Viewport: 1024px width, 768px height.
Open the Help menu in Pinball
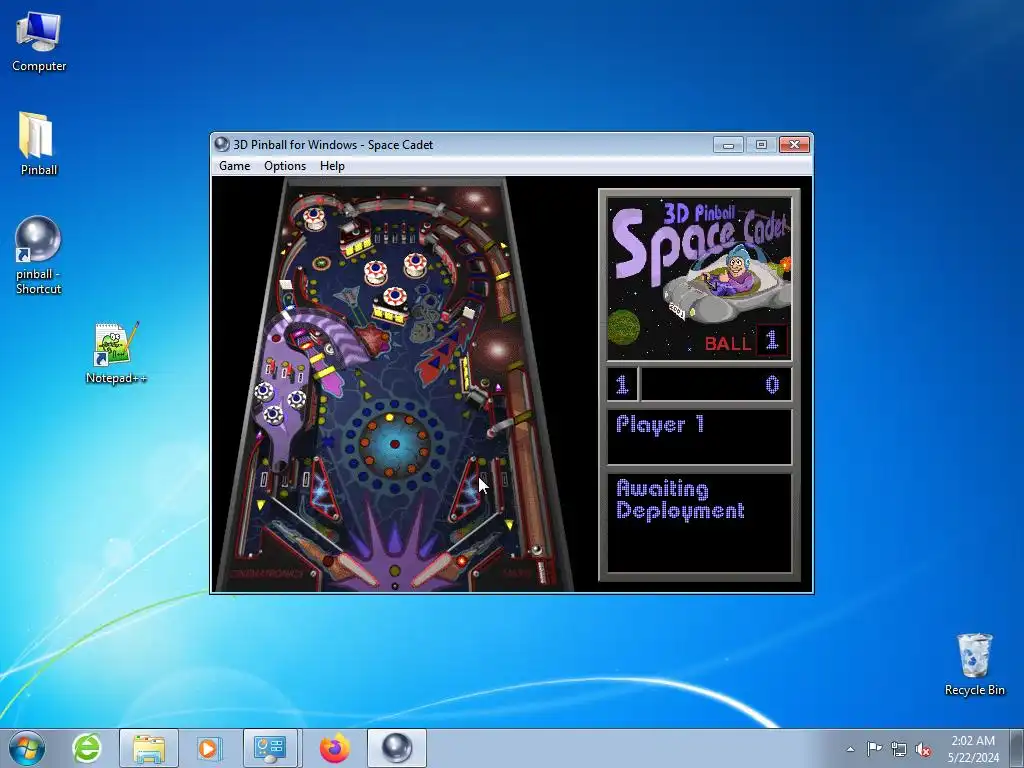(x=332, y=166)
